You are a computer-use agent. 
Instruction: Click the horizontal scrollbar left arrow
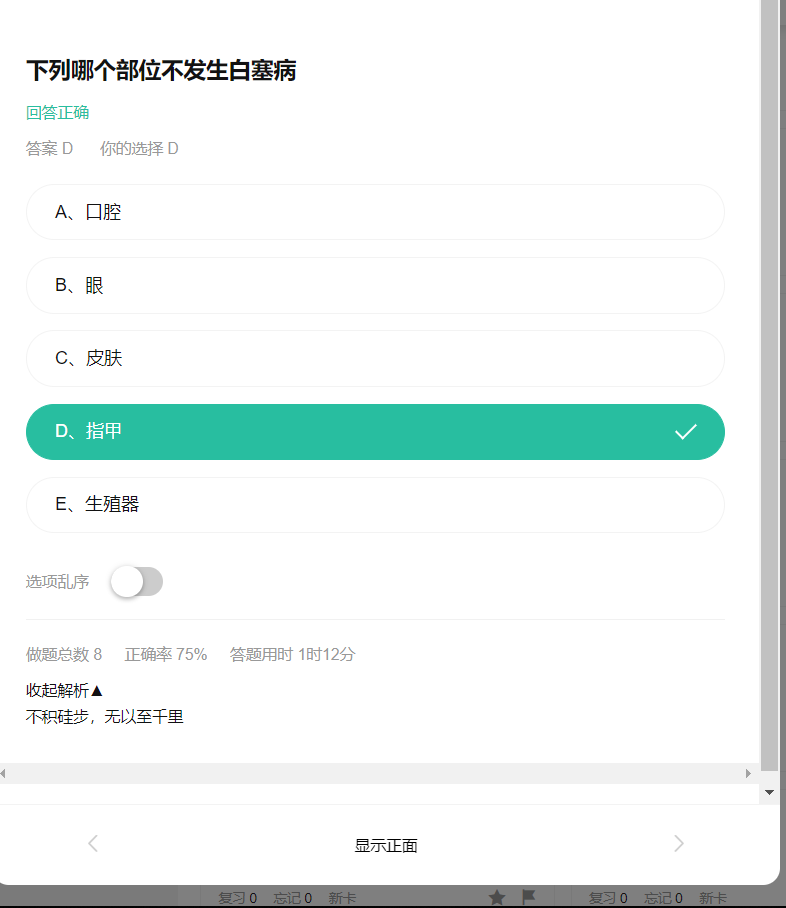[x=3, y=774]
